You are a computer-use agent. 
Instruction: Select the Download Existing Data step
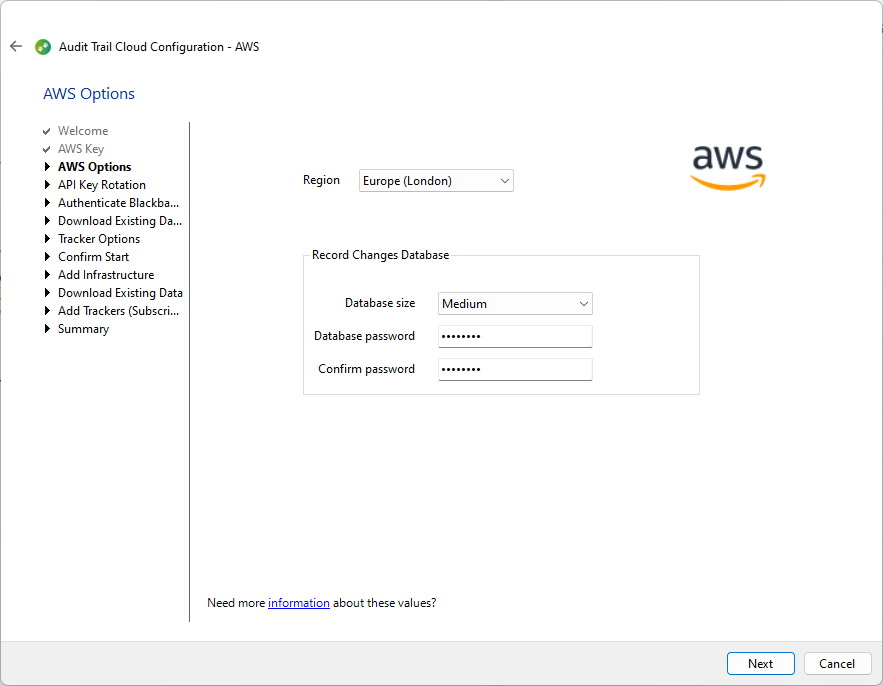point(121,293)
